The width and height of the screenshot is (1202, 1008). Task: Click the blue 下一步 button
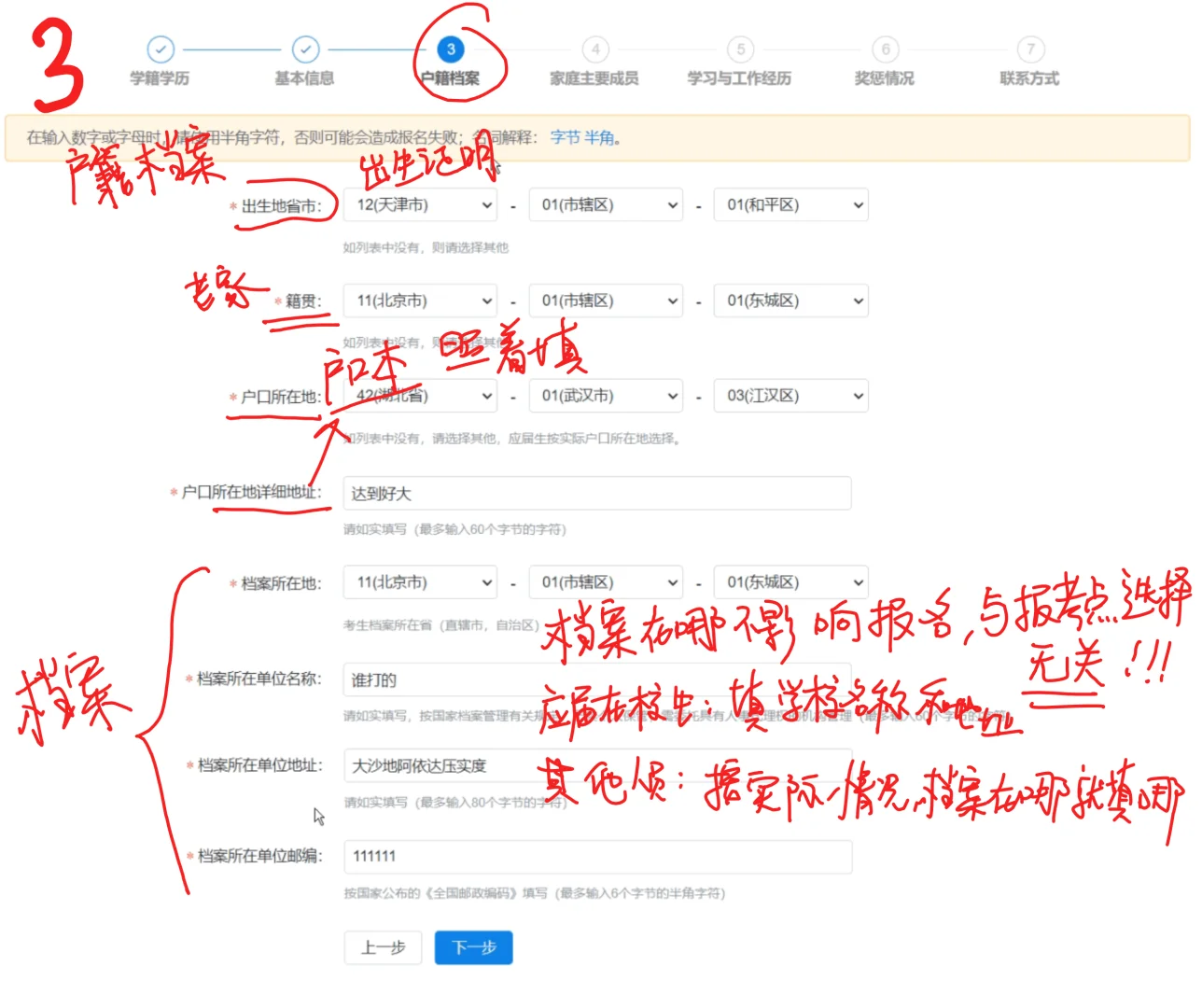474,947
